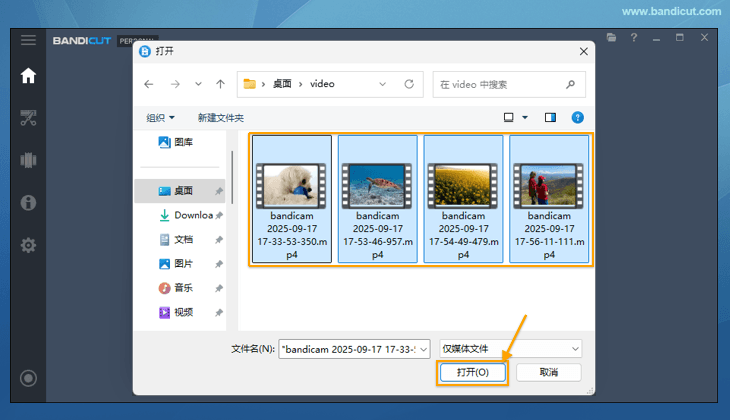Refresh the video folder listing

click(408, 84)
